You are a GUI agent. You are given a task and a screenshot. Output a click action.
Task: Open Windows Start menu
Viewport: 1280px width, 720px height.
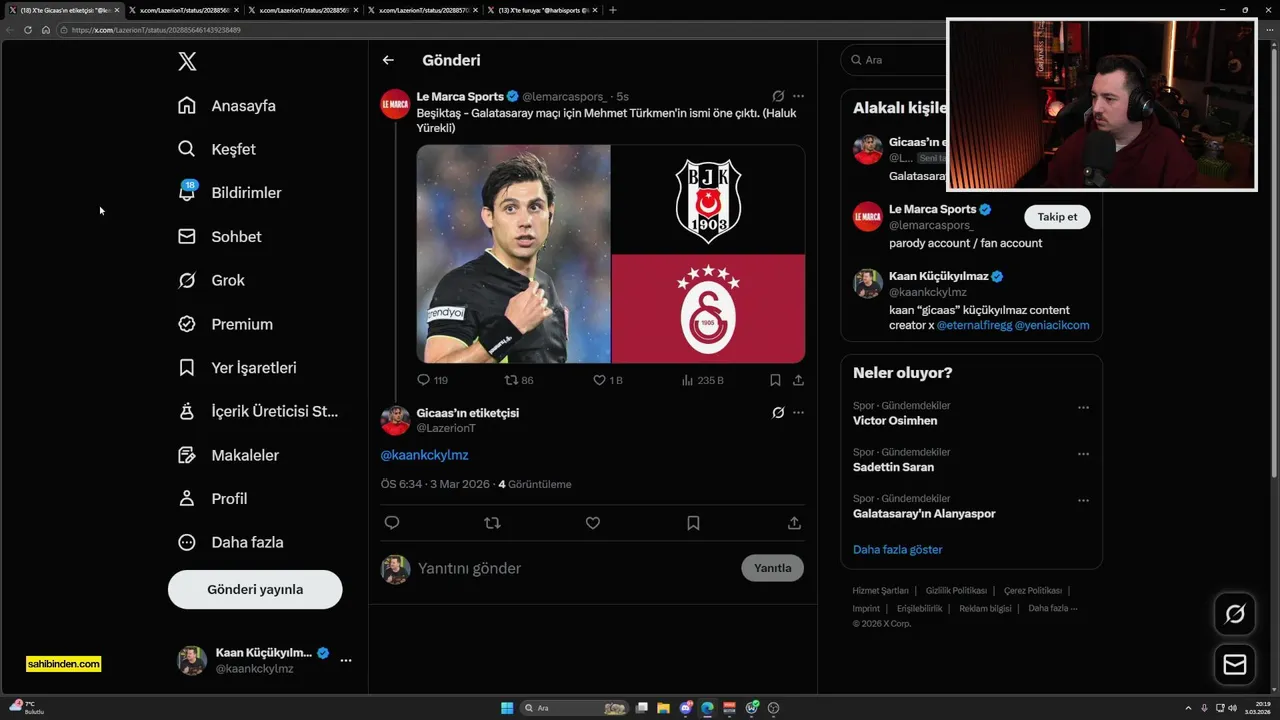pyautogui.click(x=507, y=708)
